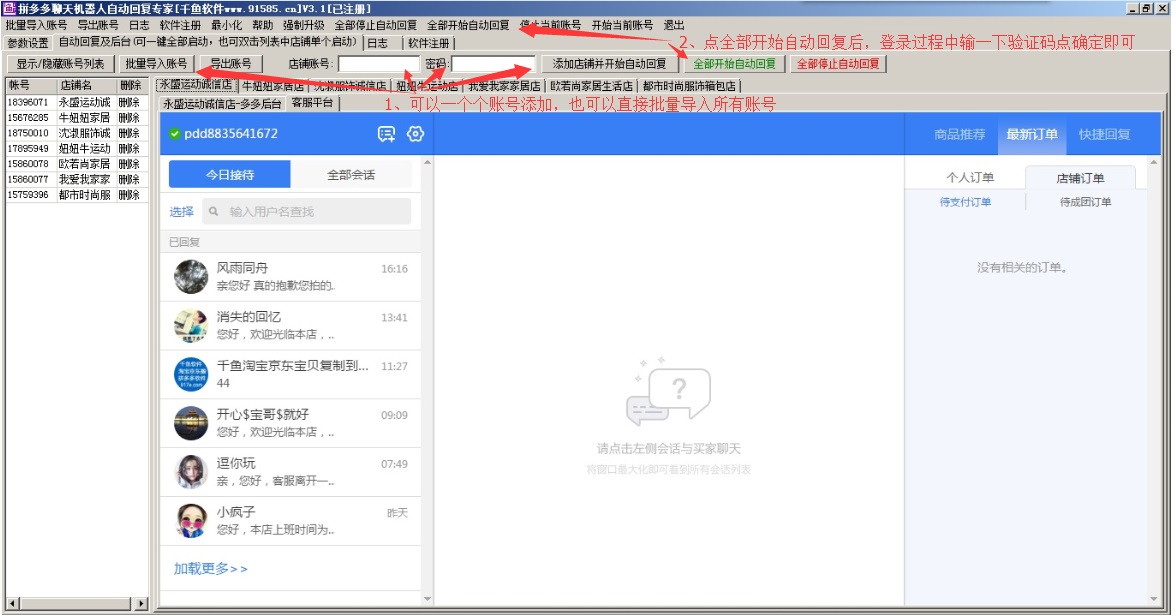Click the new message icon beside pdd8835641672
This screenshot has height=615, width=1176.
386,134
